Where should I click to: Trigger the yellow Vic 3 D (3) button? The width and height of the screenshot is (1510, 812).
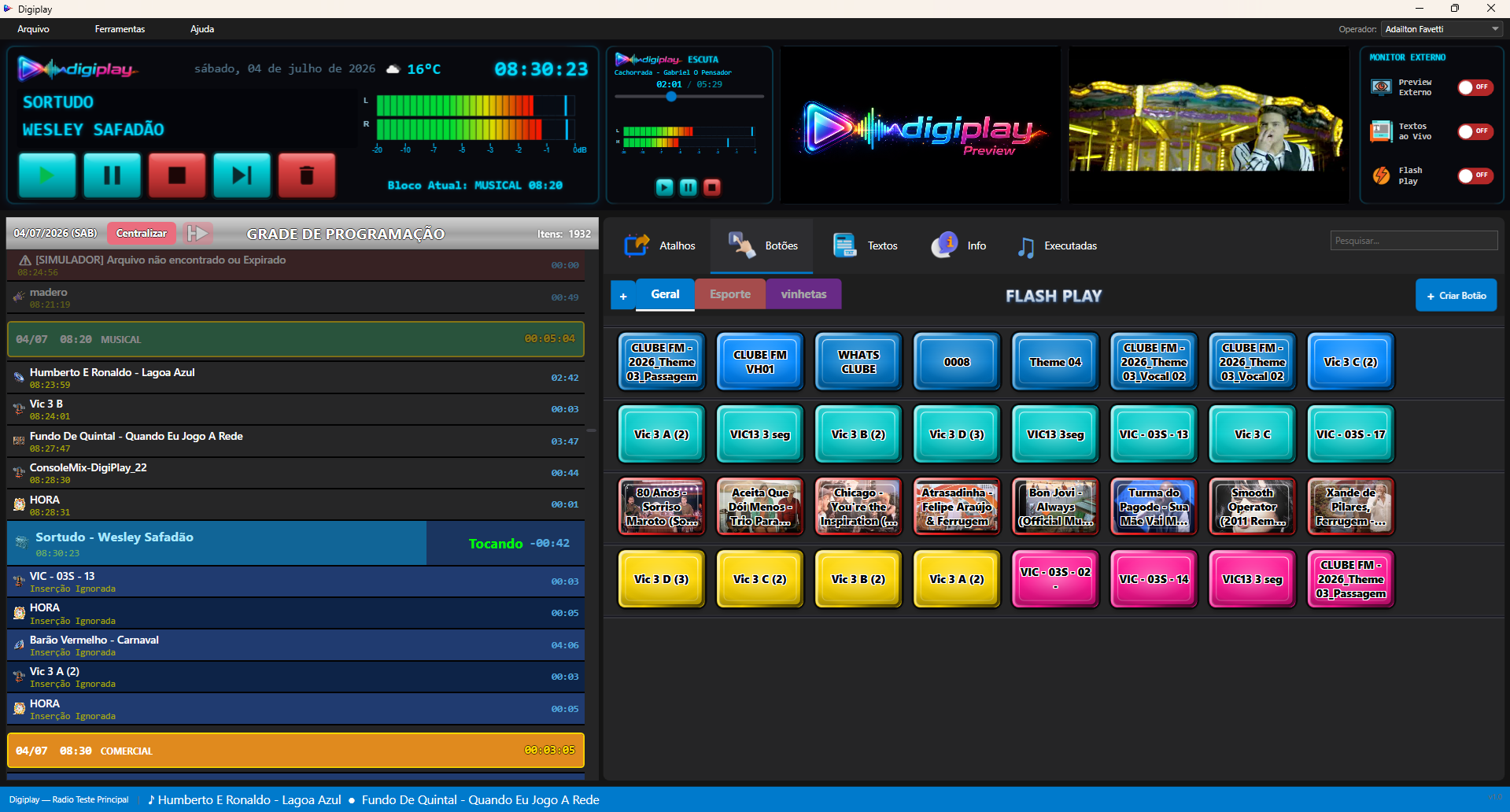(662, 579)
